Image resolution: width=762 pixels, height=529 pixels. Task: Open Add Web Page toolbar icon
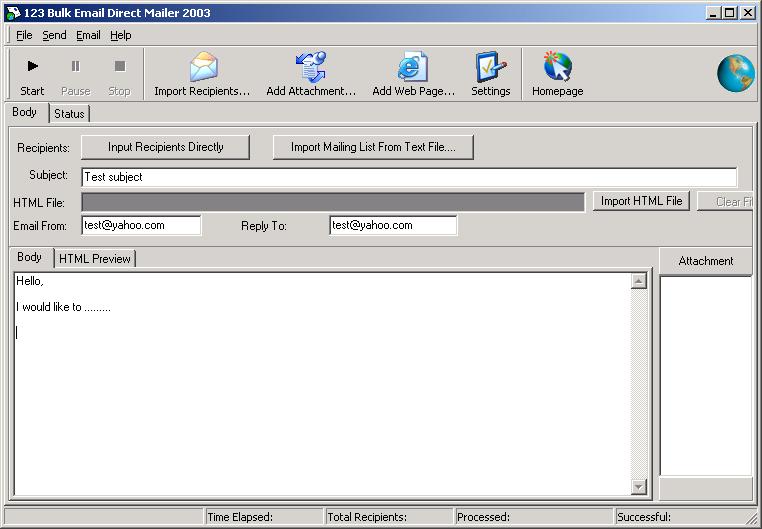click(x=413, y=68)
